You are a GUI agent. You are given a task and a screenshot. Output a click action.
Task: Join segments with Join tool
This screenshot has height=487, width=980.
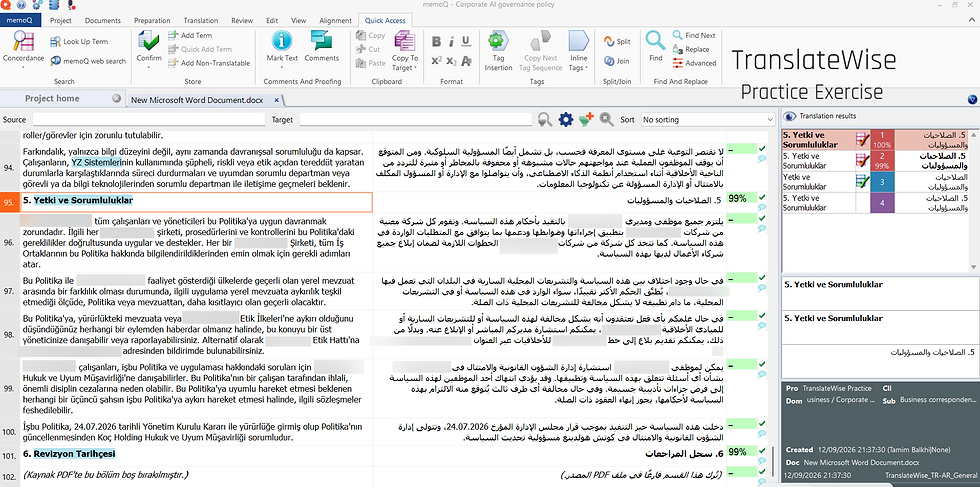[616, 61]
